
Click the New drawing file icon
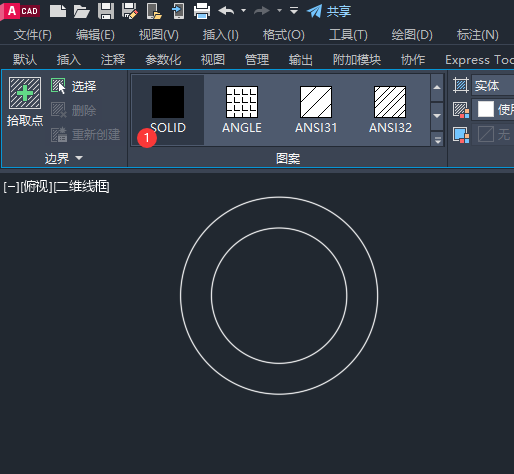click(58, 11)
